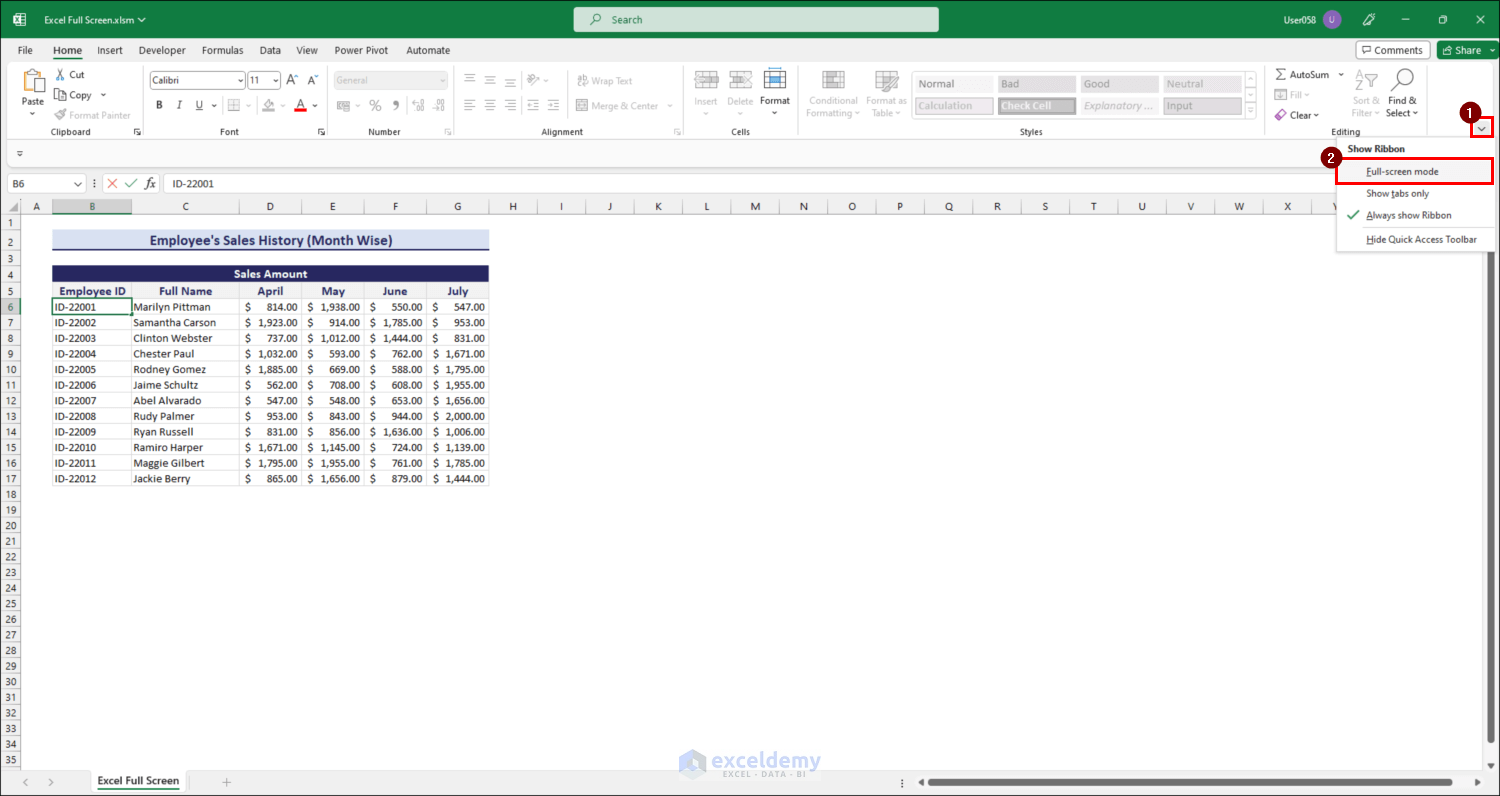Cut the selection with the scissors icon
The image size is (1500, 796).
(x=61, y=75)
